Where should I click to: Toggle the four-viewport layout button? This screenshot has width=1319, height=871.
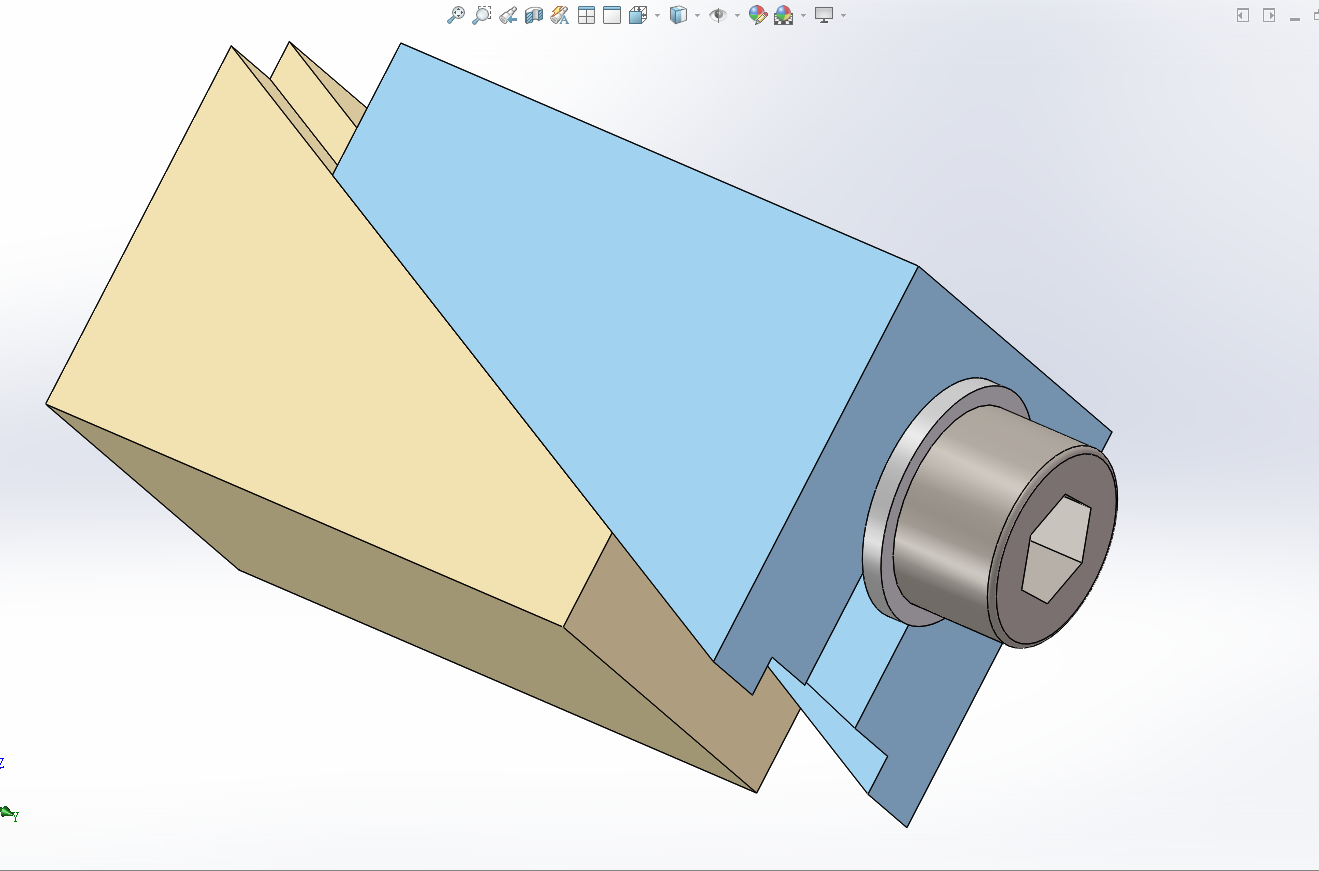click(587, 15)
